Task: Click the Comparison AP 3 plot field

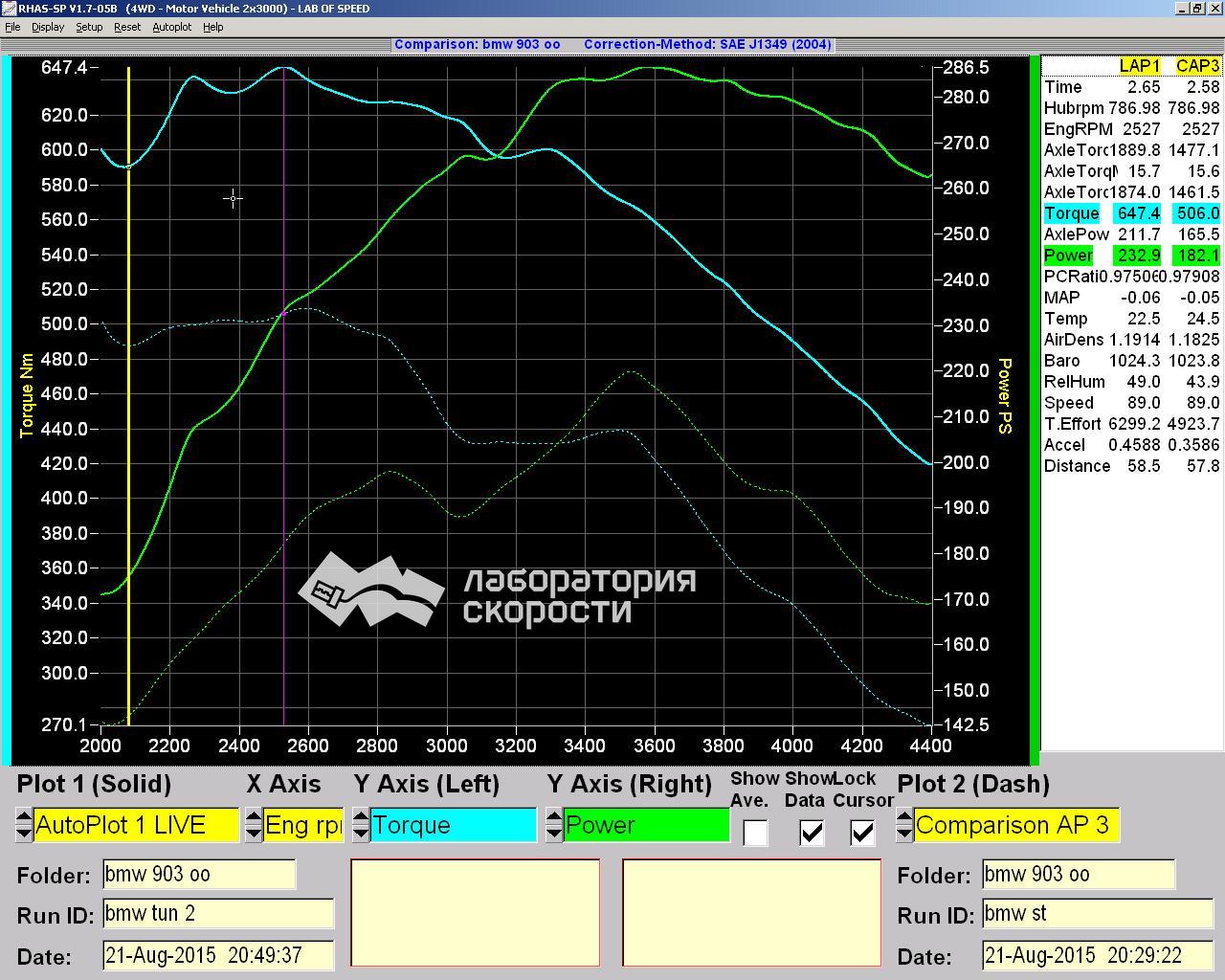Action: 1016,825
